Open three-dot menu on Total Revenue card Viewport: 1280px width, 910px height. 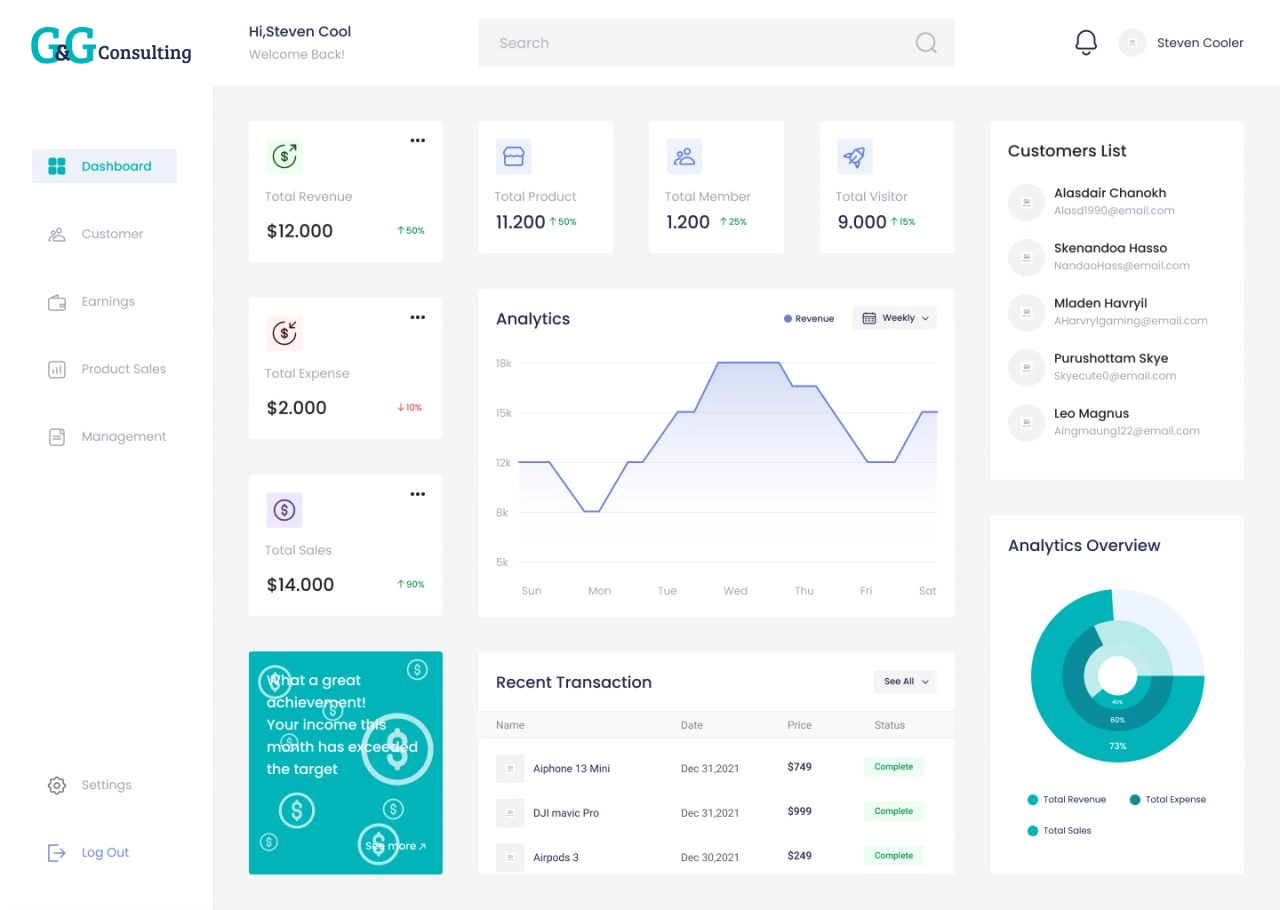(x=418, y=140)
